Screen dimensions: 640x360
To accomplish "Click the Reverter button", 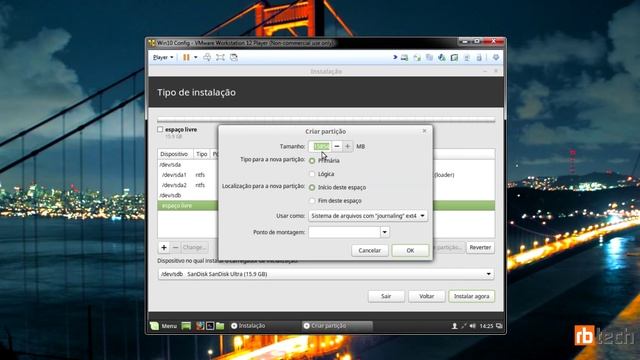I will (x=480, y=247).
